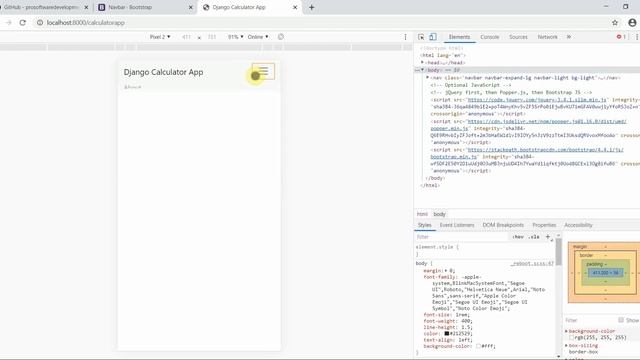Switch to the Console panel tab

(489, 37)
